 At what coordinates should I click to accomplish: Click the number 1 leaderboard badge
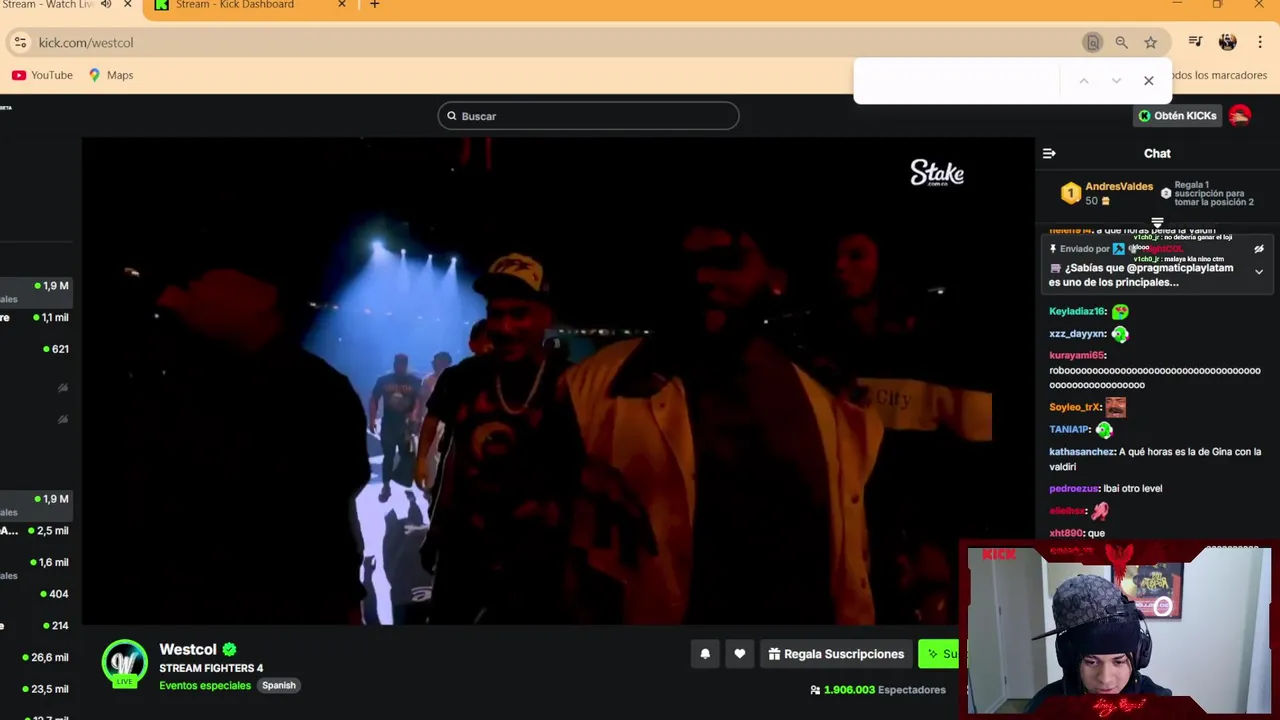(x=1071, y=194)
